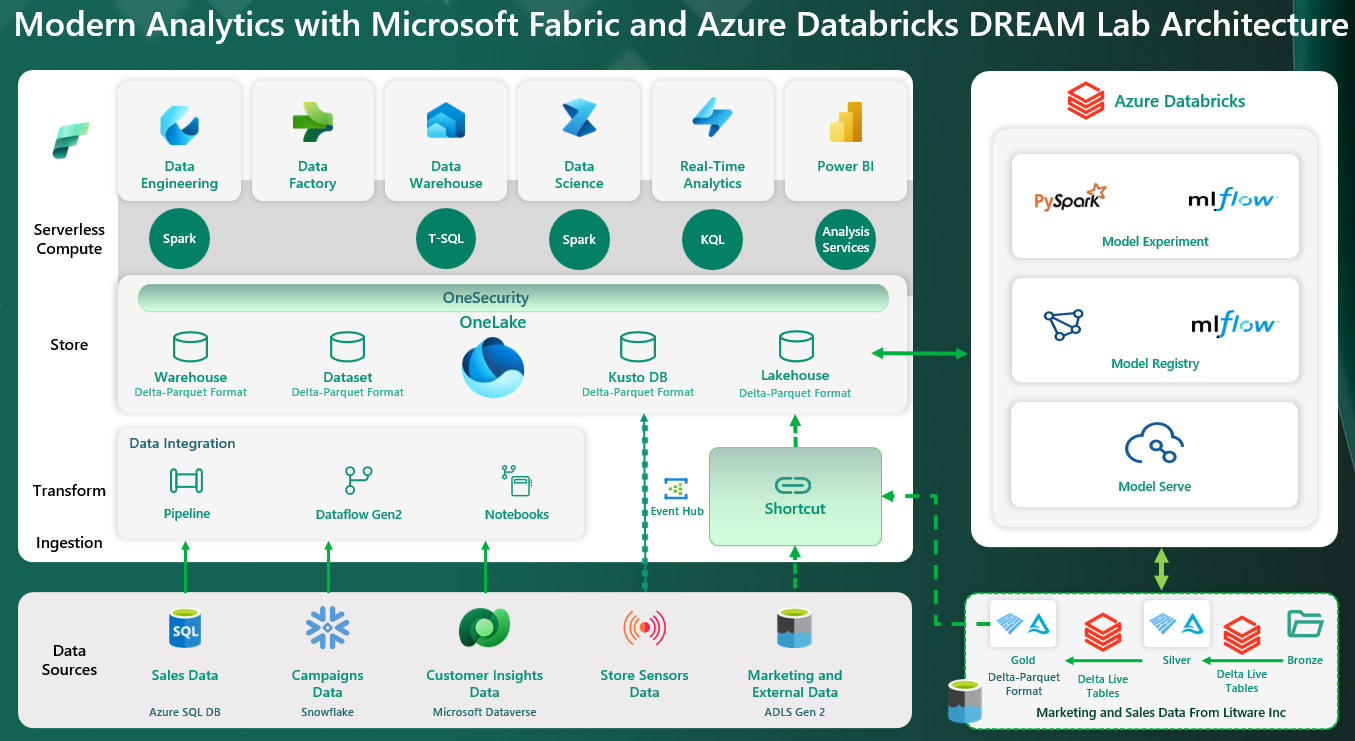Select the Pipeline icon
Screen dimensions: 1355x741
[187, 481]
